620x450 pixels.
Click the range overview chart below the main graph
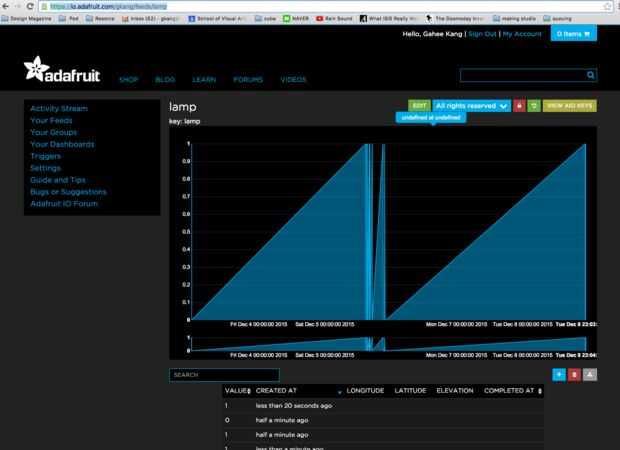pyautogui.click(x=388, y=343)
